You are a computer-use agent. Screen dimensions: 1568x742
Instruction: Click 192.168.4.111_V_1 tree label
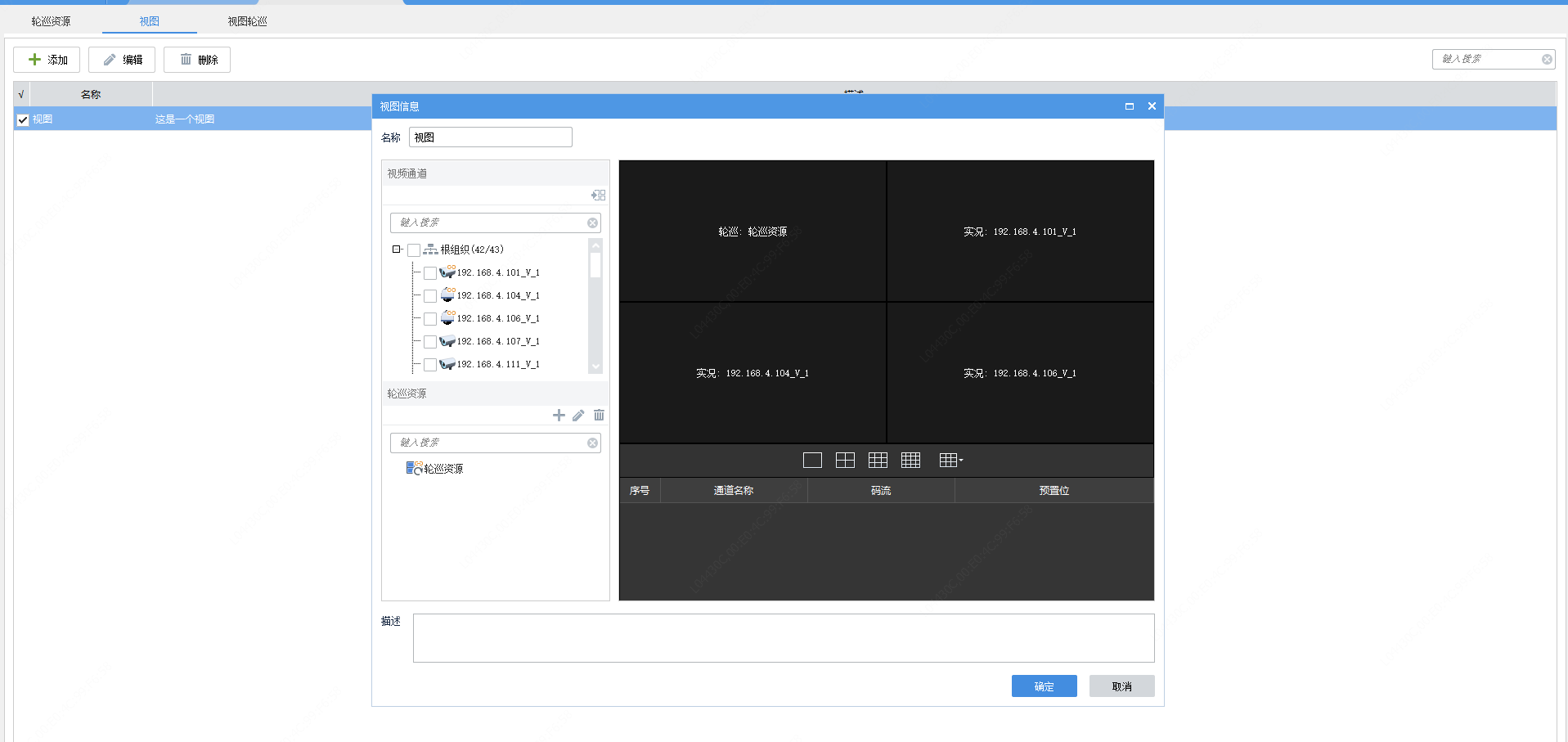click(x=498, y=365)
